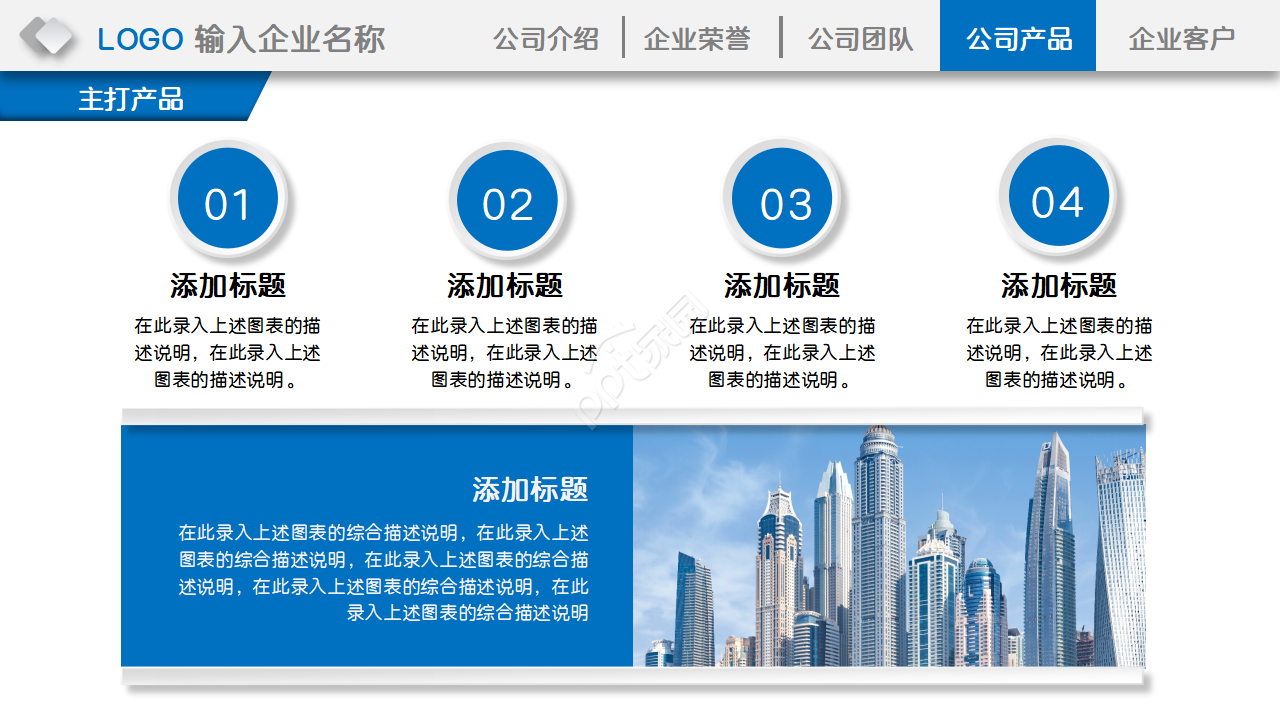Click description paragraph below 02 heading
Screen dimensions: 1280x720
pos(505,353)
